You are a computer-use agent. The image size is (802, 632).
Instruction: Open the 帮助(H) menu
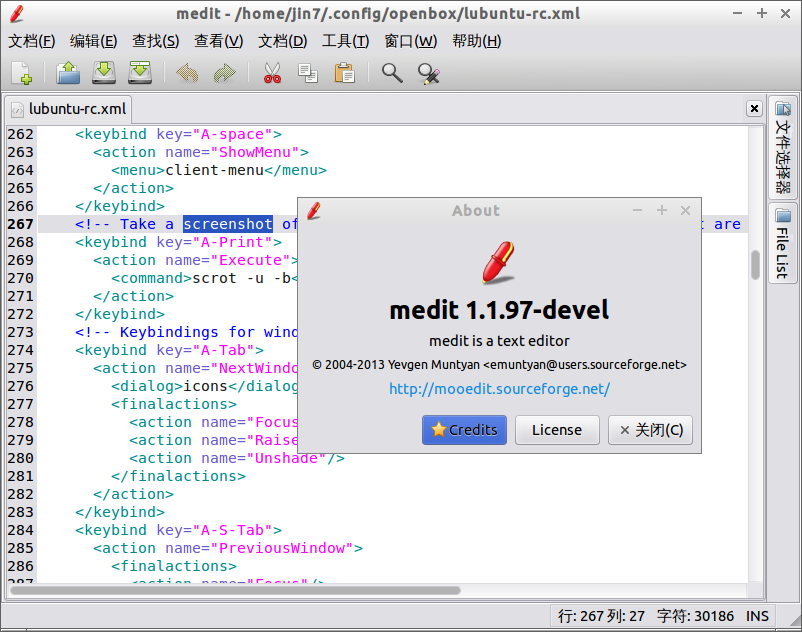(477, 41)
